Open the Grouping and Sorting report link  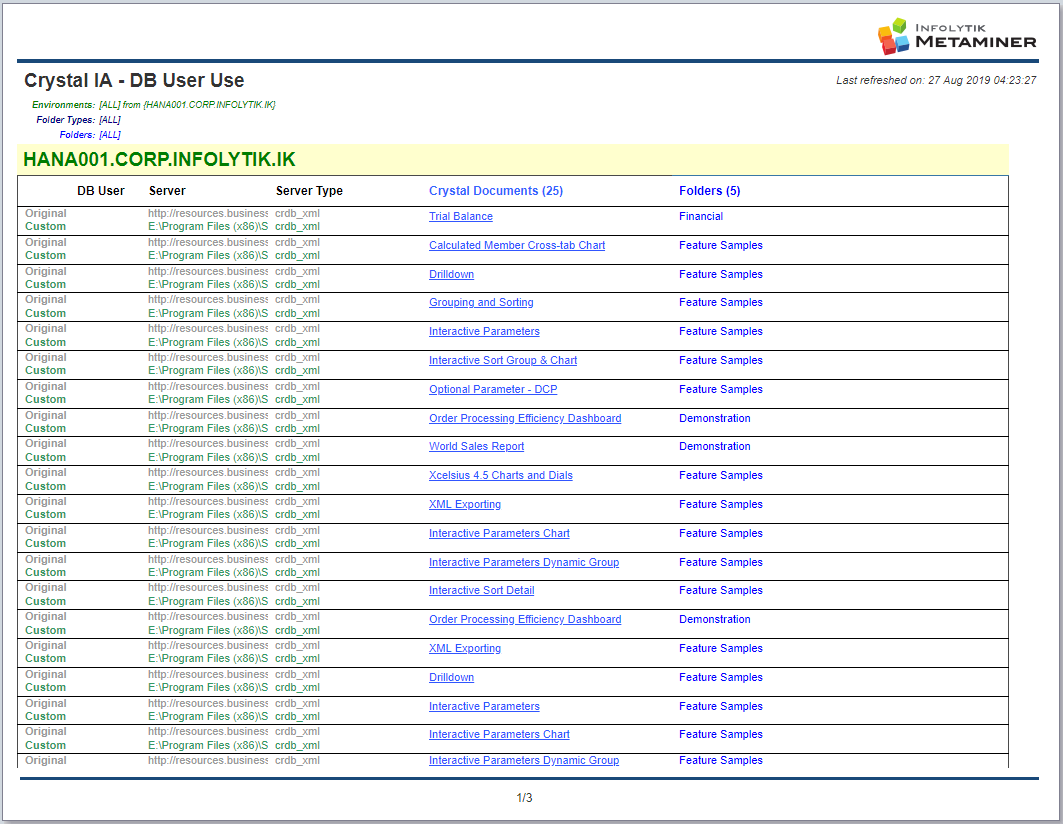481,302
